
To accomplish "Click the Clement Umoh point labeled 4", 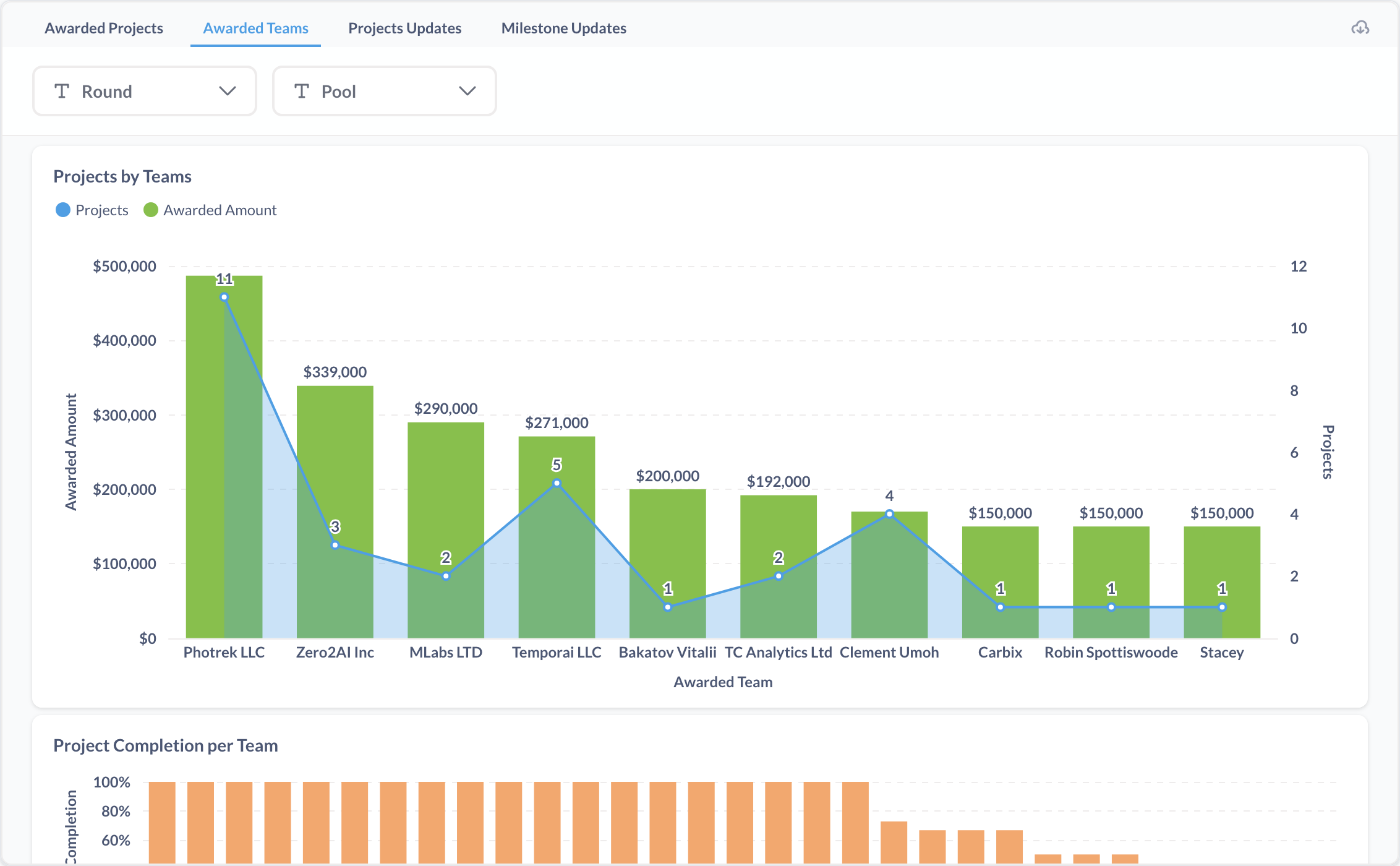I will pos(889,514).
